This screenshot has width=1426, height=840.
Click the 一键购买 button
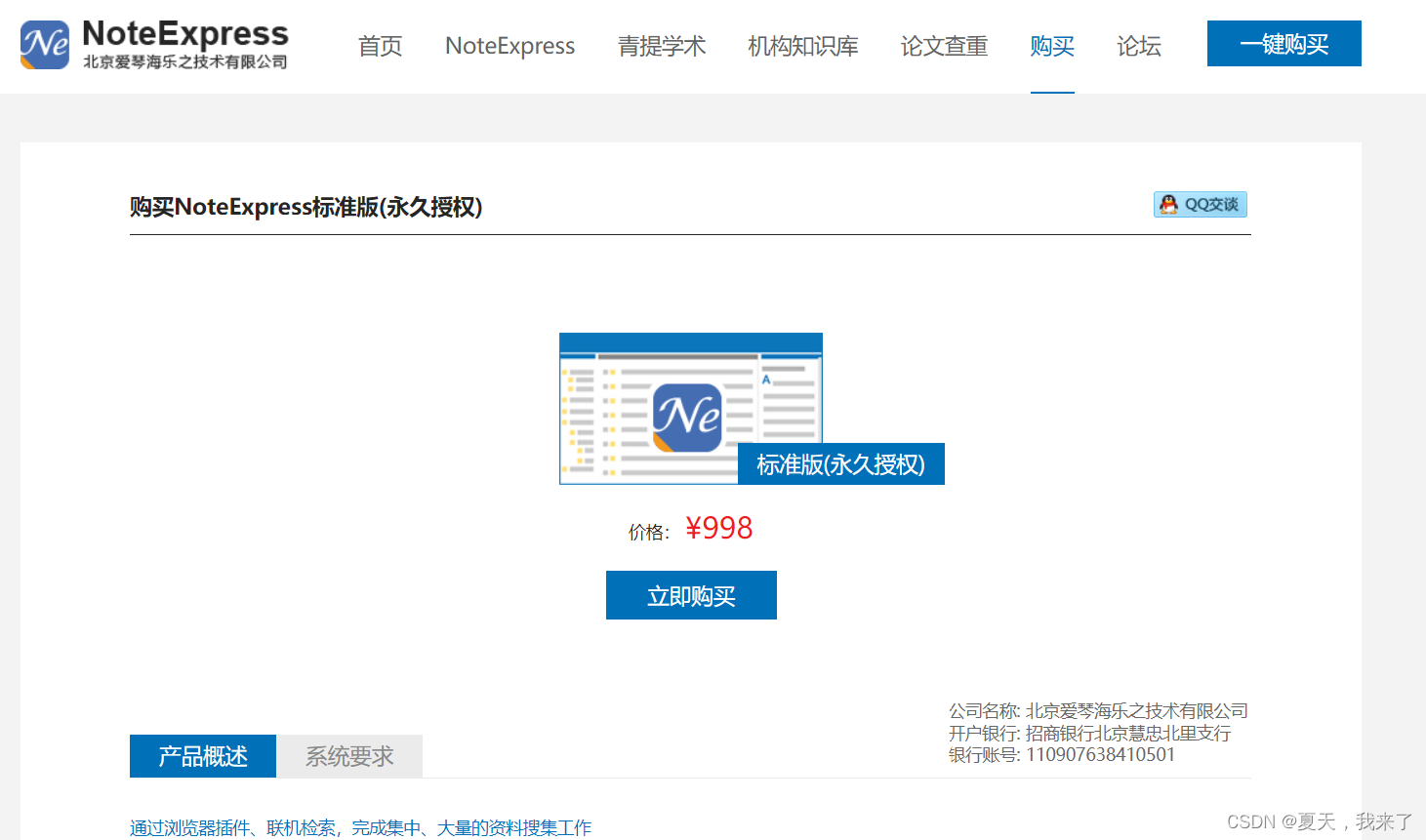click(x=1284, y=44)
